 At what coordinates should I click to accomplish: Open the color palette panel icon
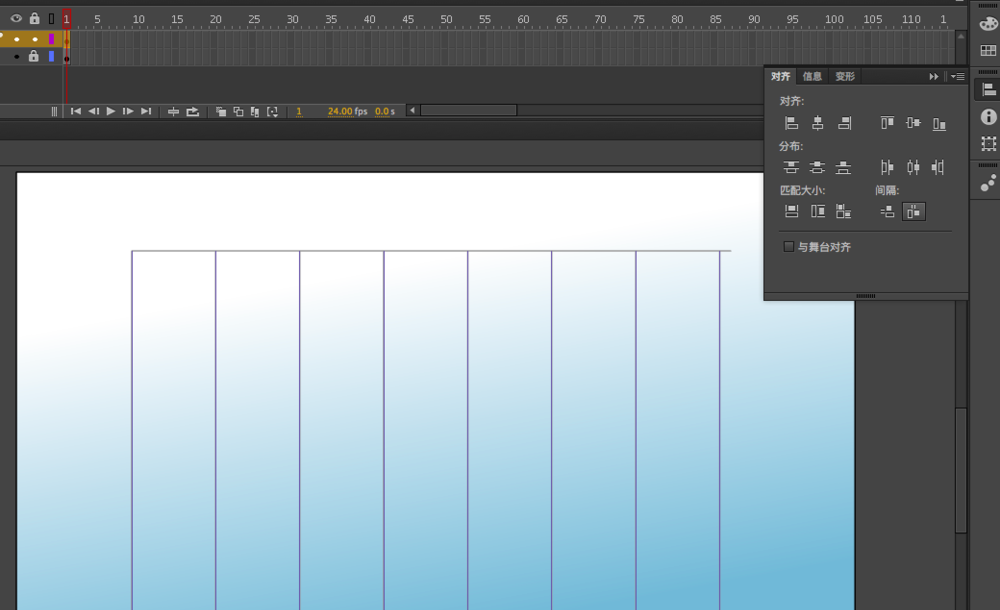pyautogui.click(x=988, y=24)
